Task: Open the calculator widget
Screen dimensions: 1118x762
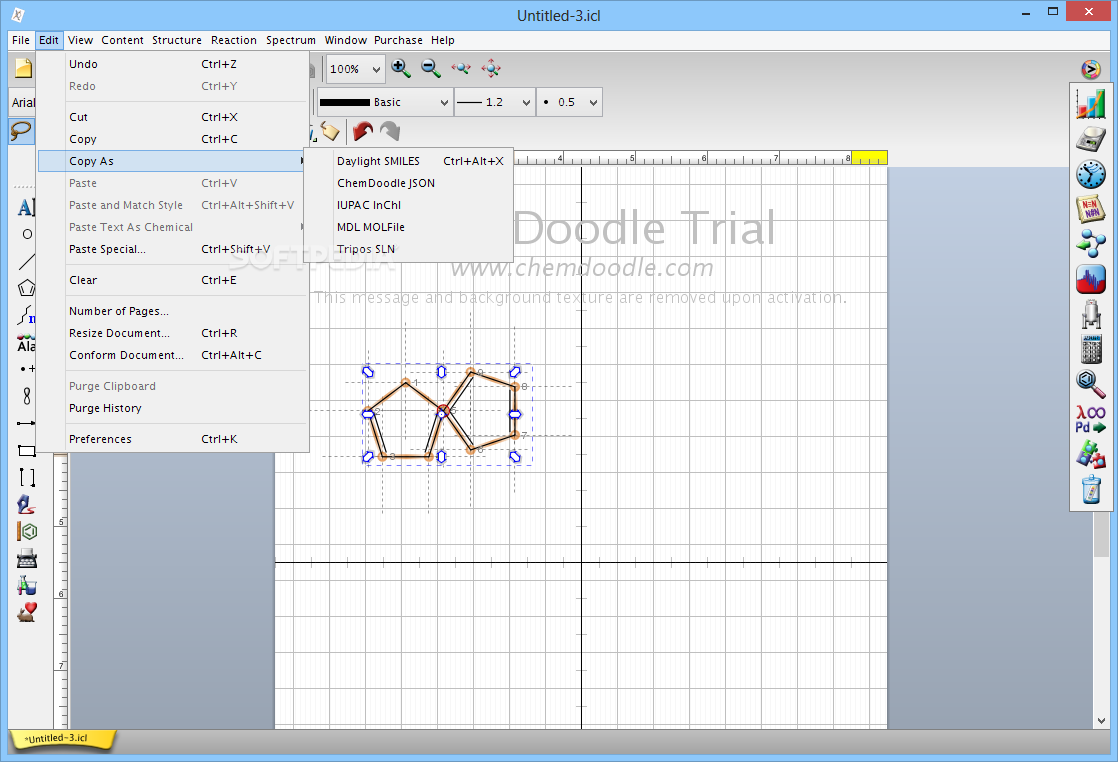Action: point(1091,349)
